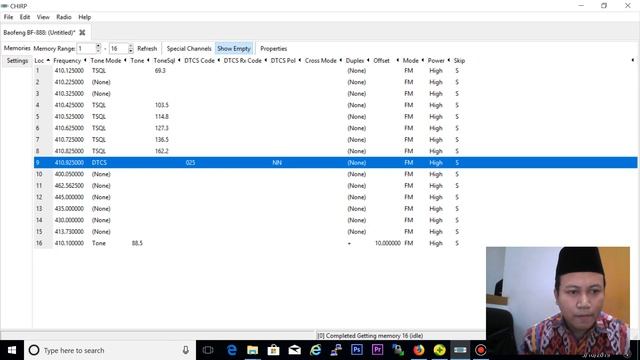Select ToneSql value 103.5 in row 4

point(162,105)
